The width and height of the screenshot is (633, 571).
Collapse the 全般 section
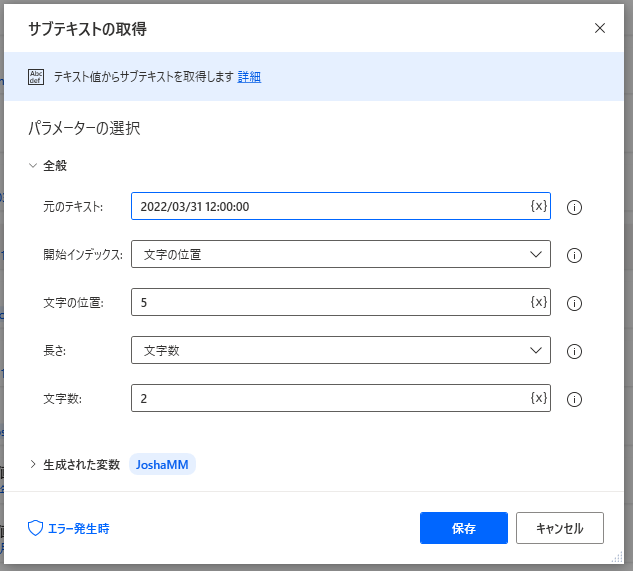(x=34, y=166)
